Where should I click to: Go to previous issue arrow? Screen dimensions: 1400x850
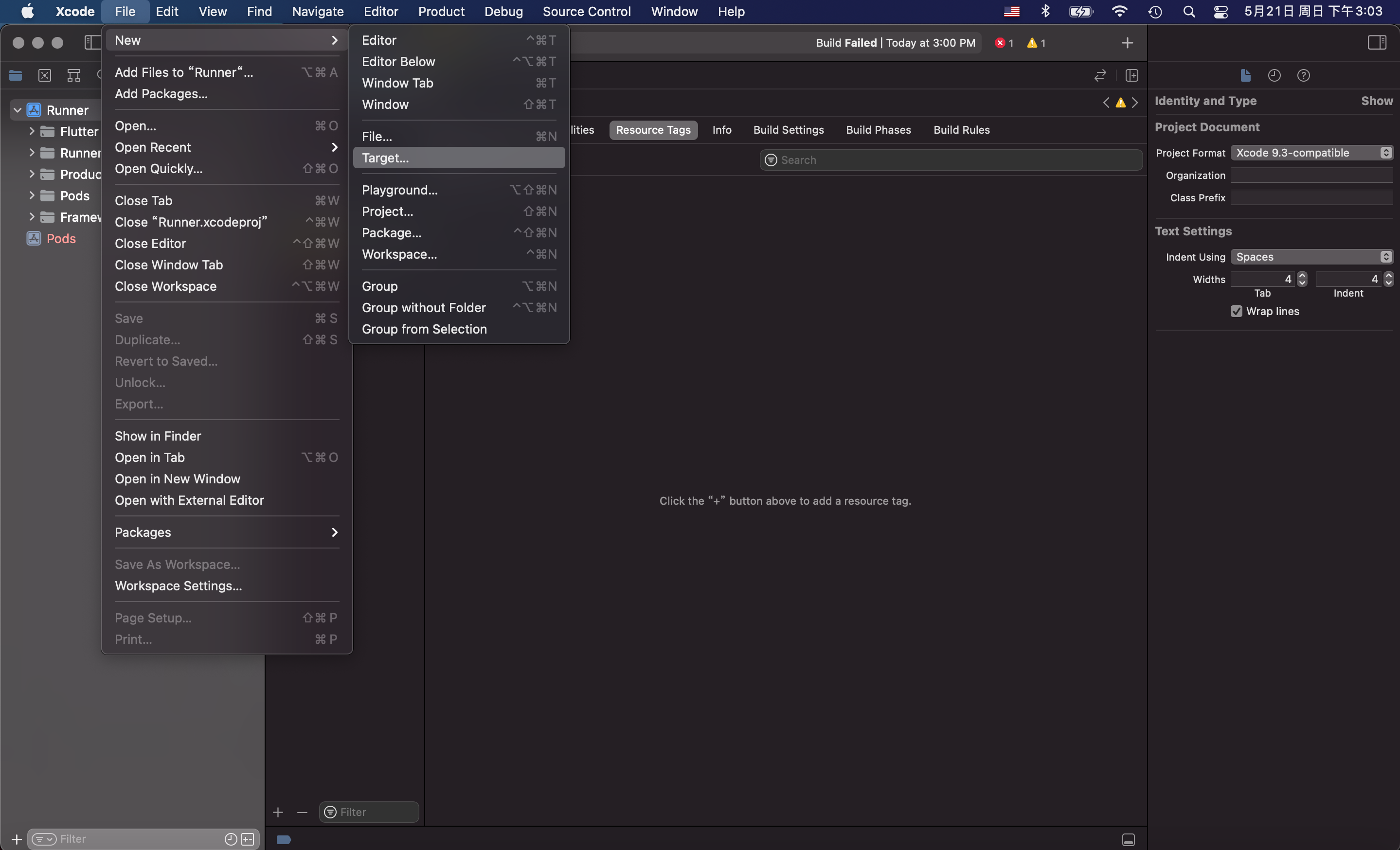pos(1106,102)
